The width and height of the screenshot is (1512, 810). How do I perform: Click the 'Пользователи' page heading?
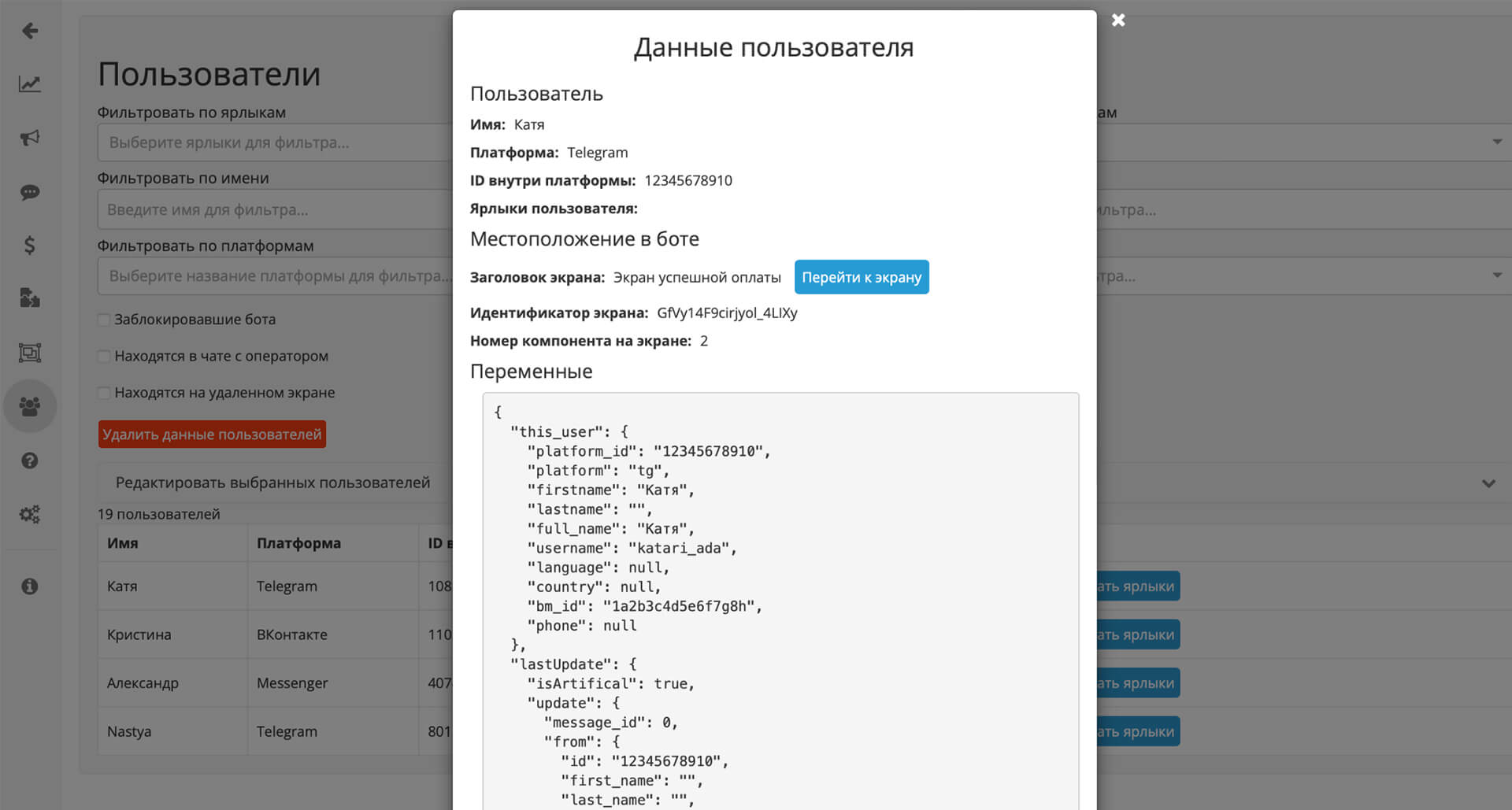pos(209,75)
